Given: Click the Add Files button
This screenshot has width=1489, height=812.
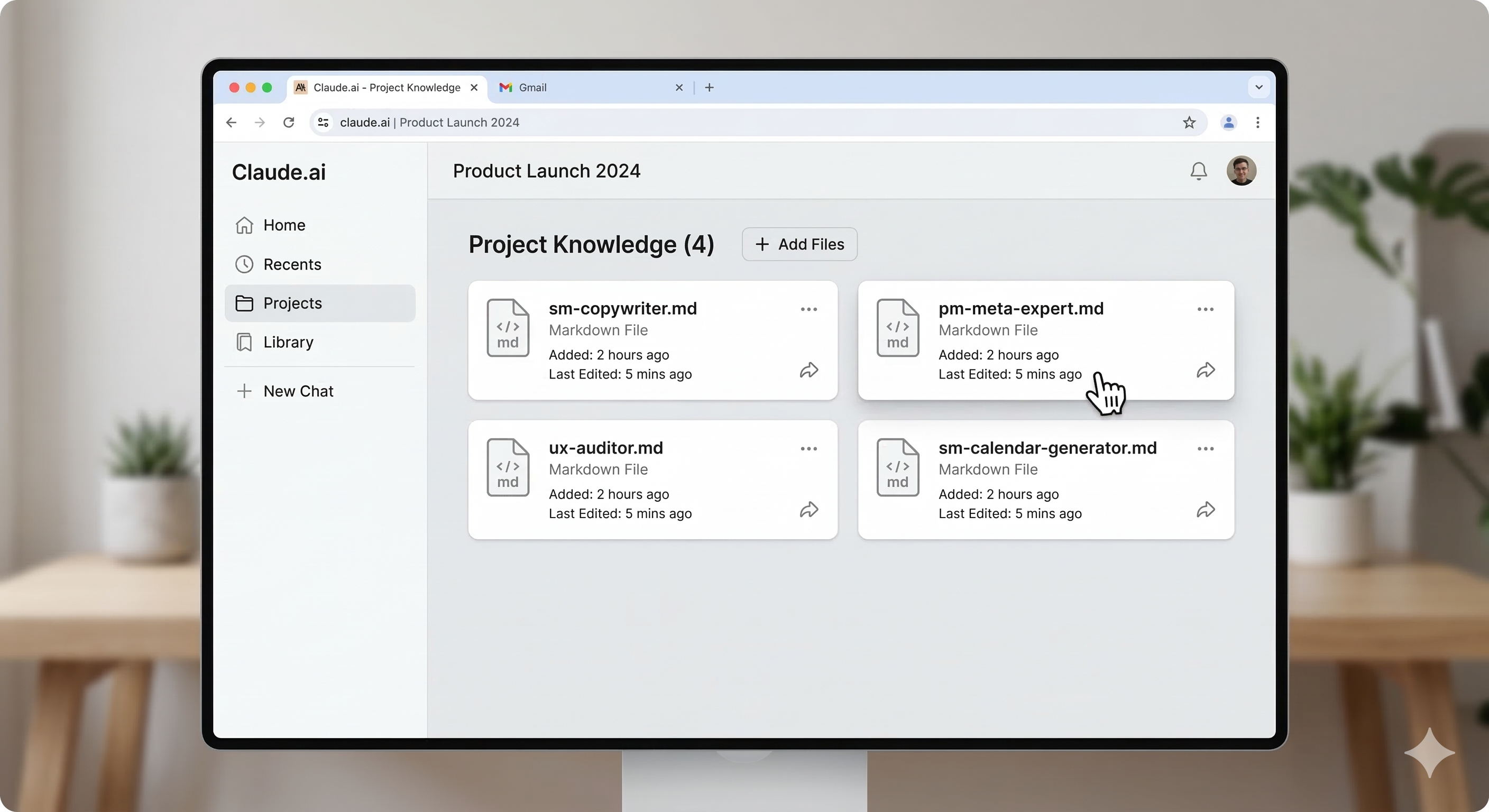Looking at the screenshot, I should tap(799, 244).
